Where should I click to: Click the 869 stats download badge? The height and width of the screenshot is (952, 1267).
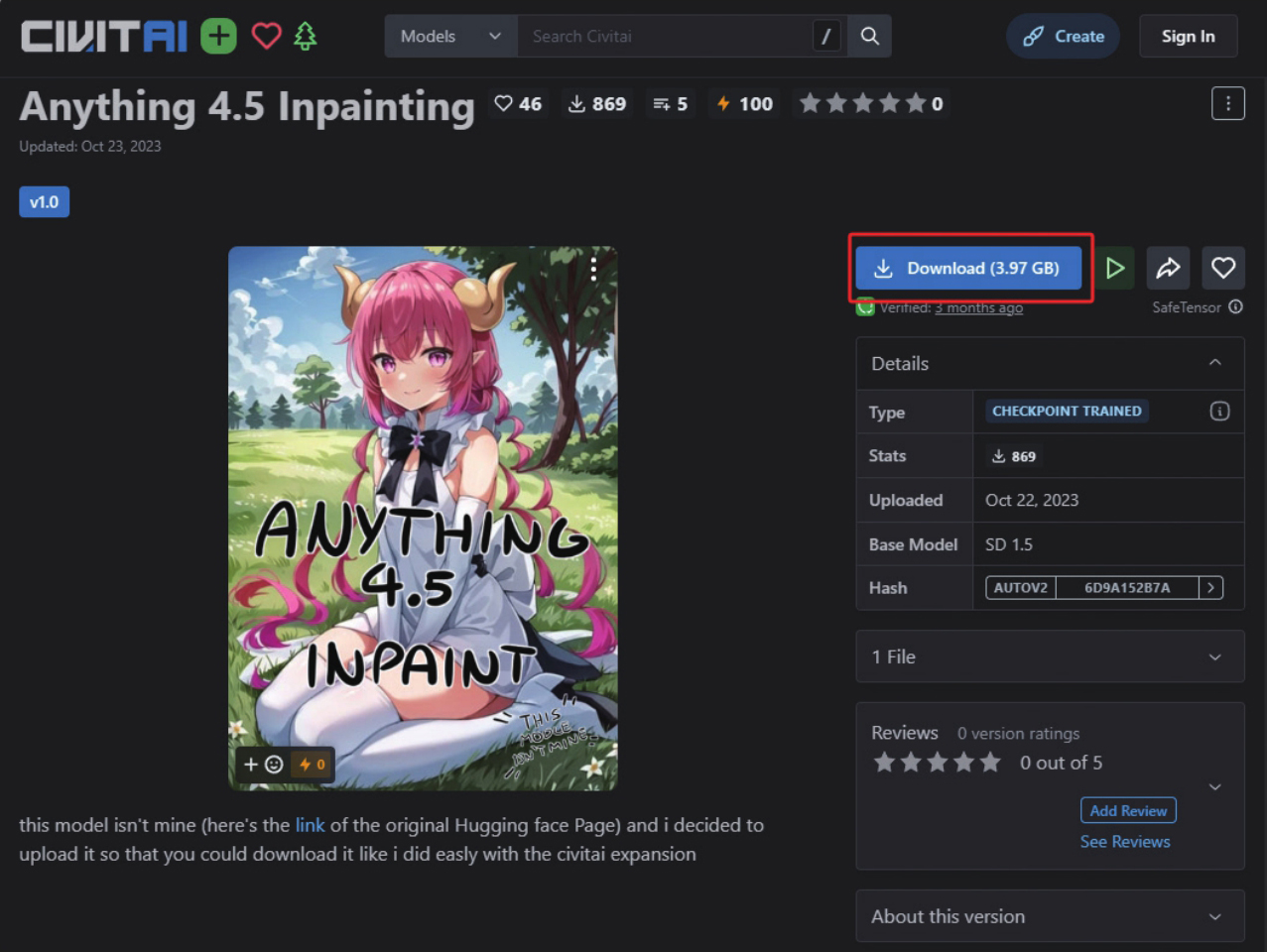[1014, 456]
